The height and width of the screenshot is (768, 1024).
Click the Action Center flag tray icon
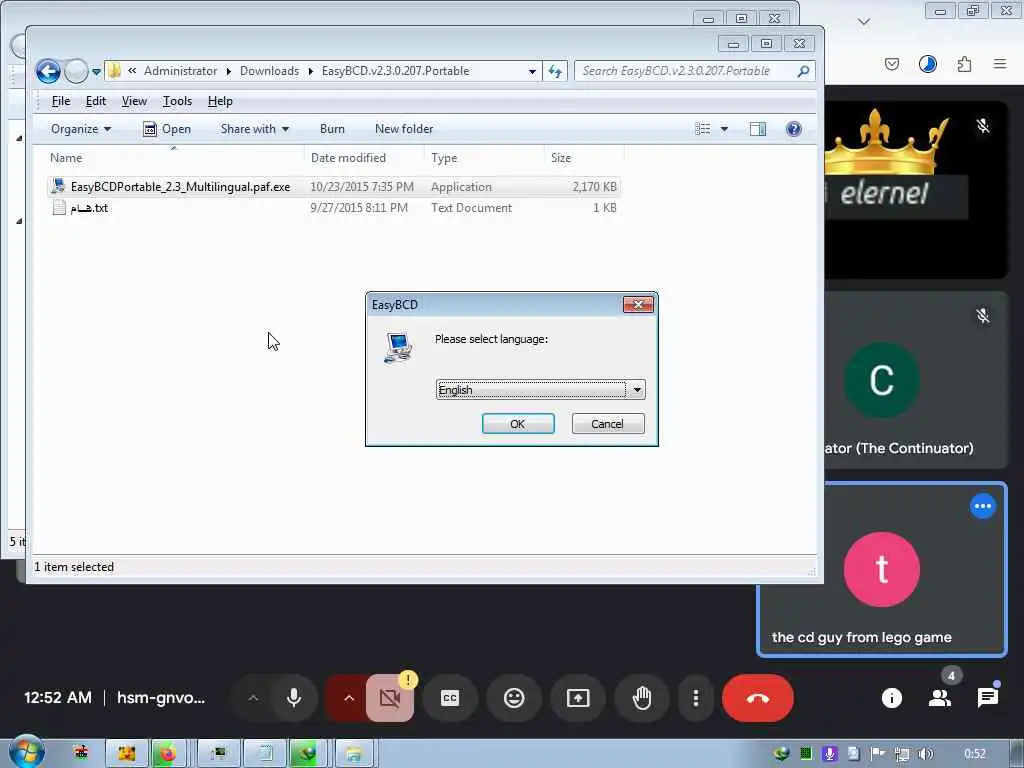pos(878,754)
